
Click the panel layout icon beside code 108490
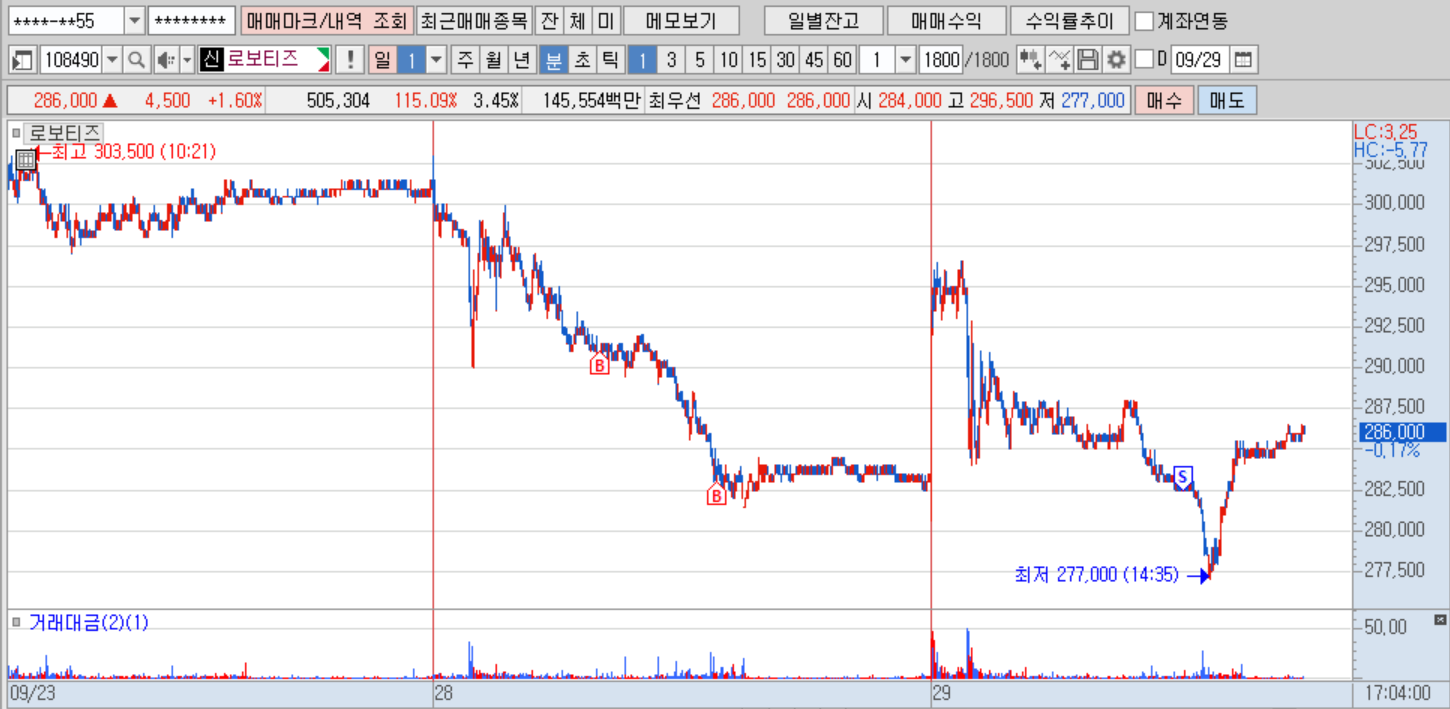tap(22, 60)
